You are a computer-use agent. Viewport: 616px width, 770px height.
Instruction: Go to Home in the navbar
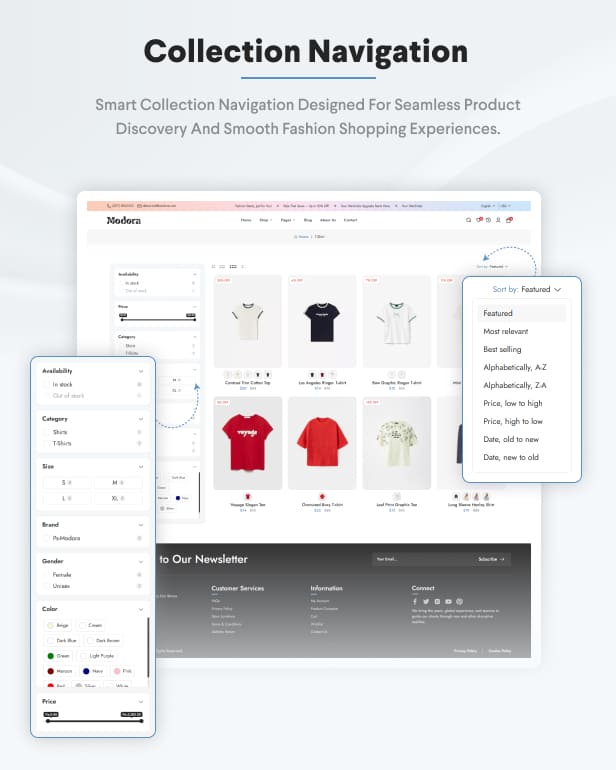(246, 220)
